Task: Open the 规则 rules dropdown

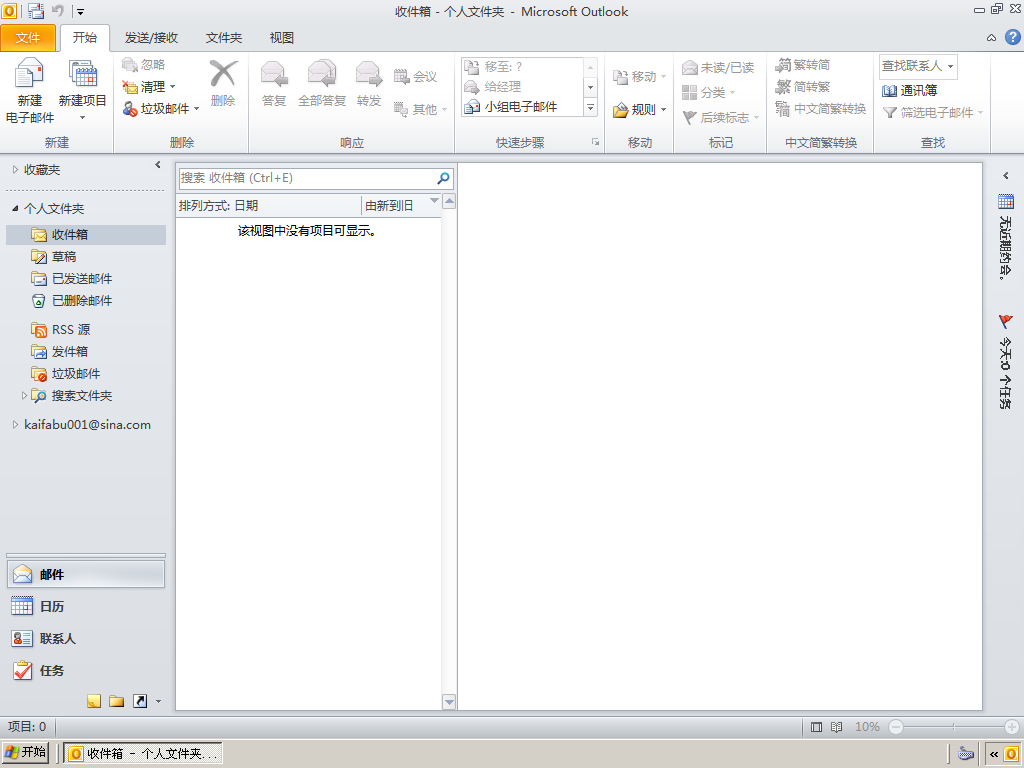Action: tap(639, 110)
